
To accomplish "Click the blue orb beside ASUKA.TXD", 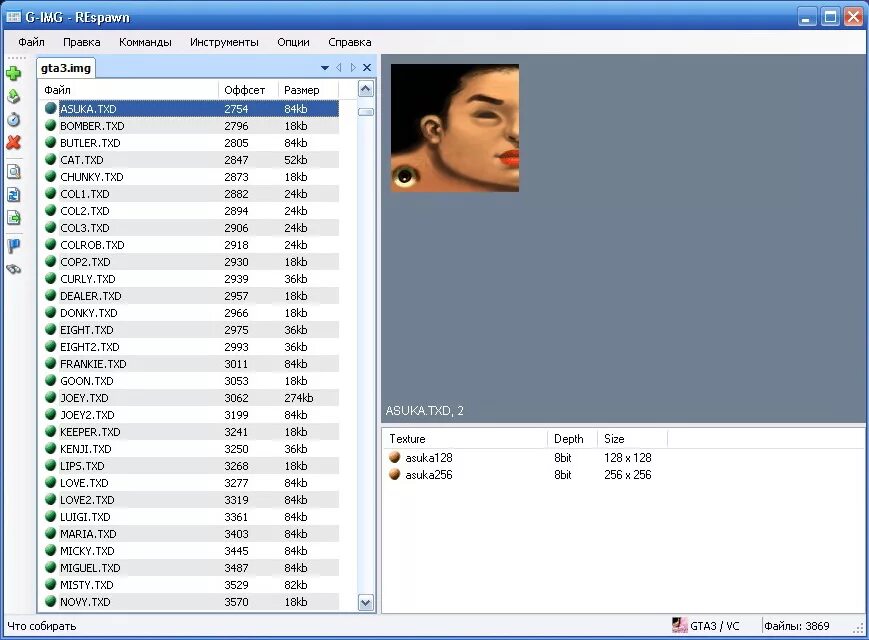I will pyautogui.click(x=50, y=108).
